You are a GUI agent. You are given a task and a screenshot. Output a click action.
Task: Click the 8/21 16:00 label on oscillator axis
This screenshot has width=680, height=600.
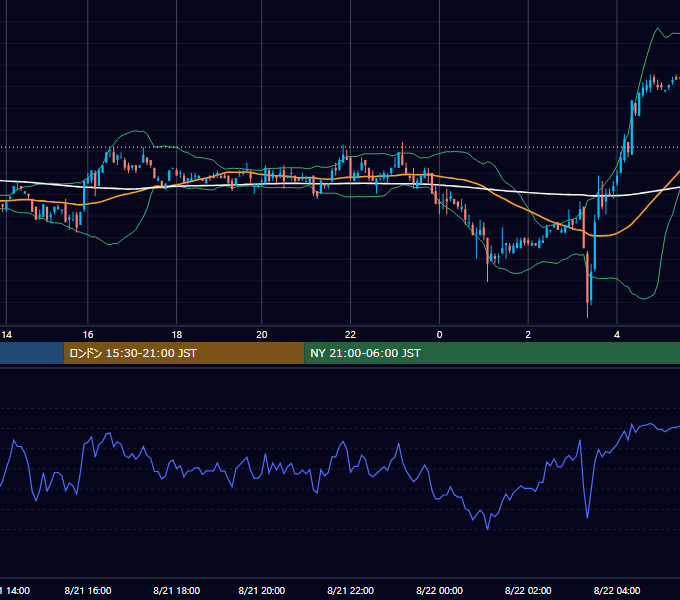[88, 590]
